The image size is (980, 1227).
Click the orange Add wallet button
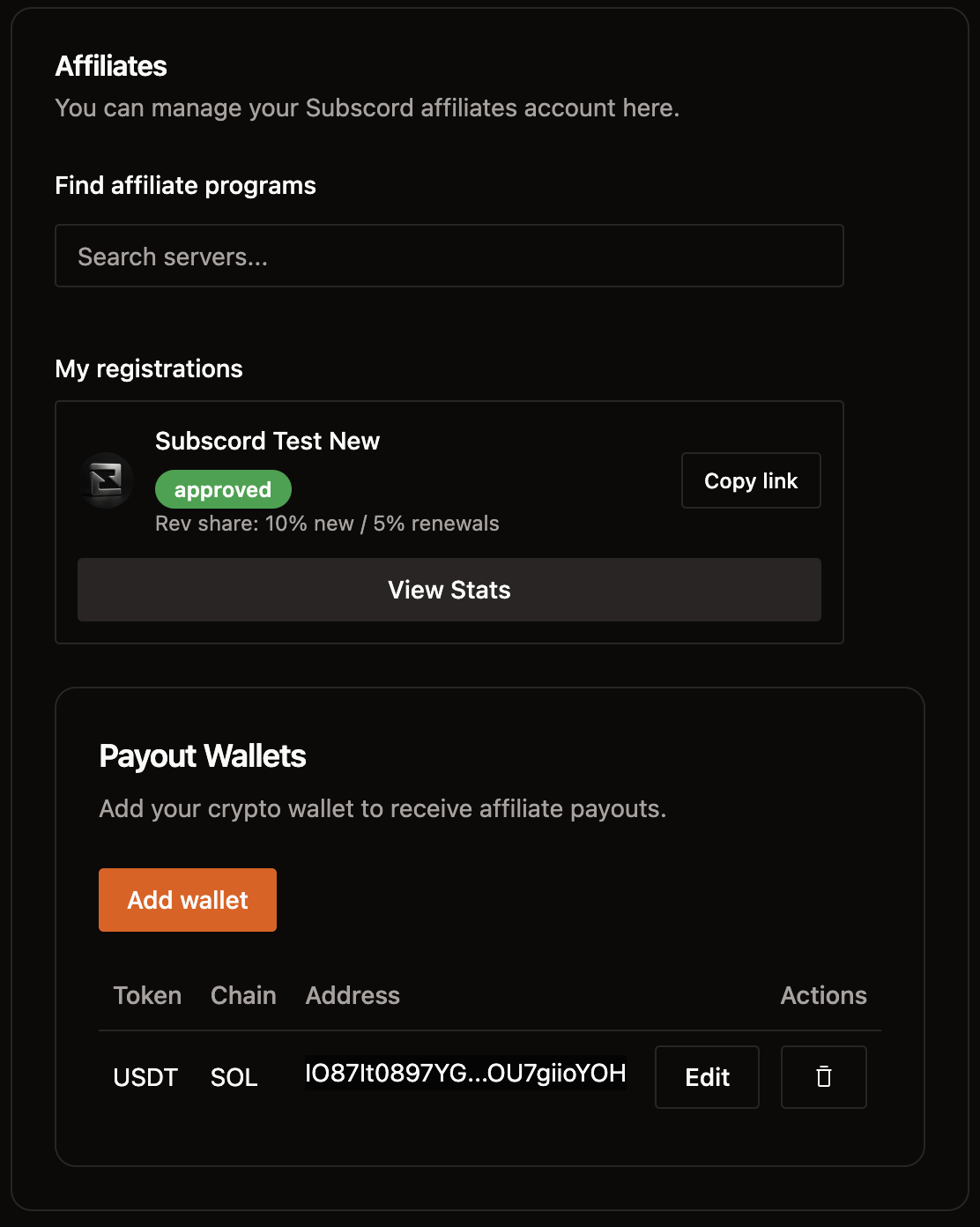(187, 899)
